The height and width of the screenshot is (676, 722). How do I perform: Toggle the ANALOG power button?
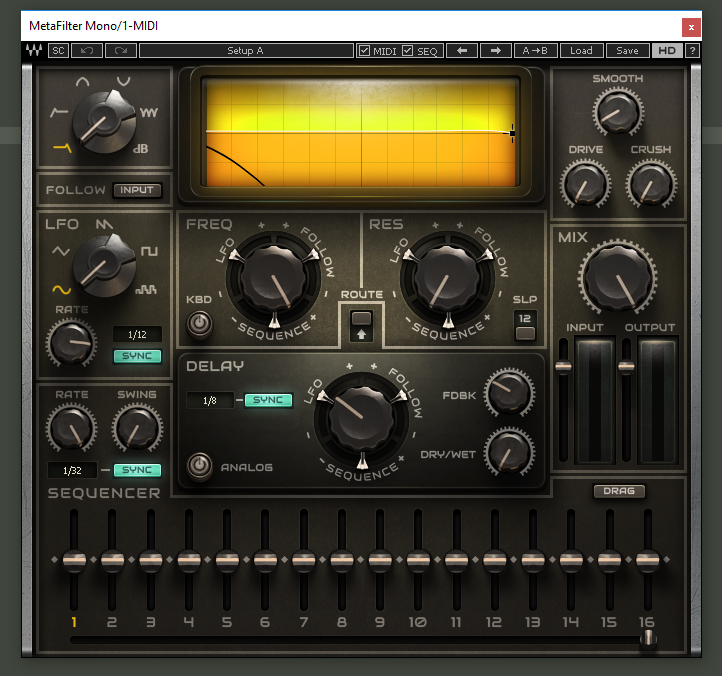[x=199, y=466]
